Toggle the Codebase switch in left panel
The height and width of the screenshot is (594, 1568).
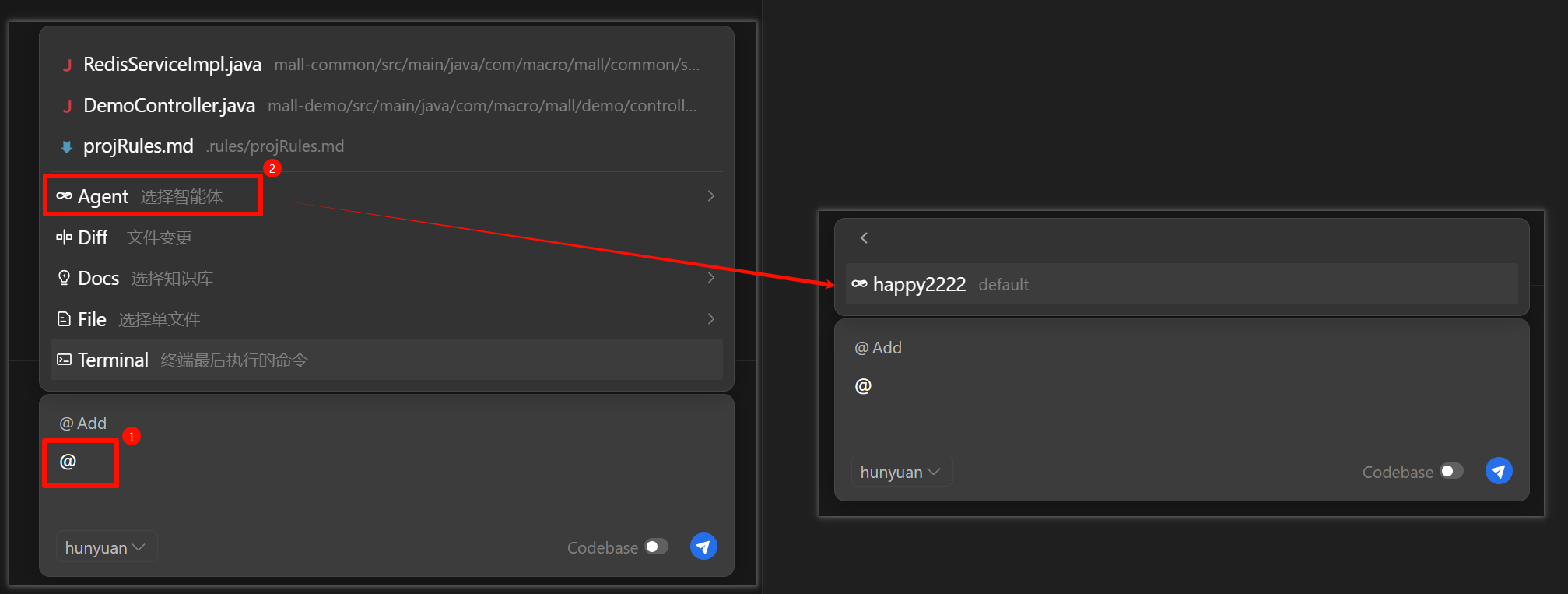(x=657, y=547)
